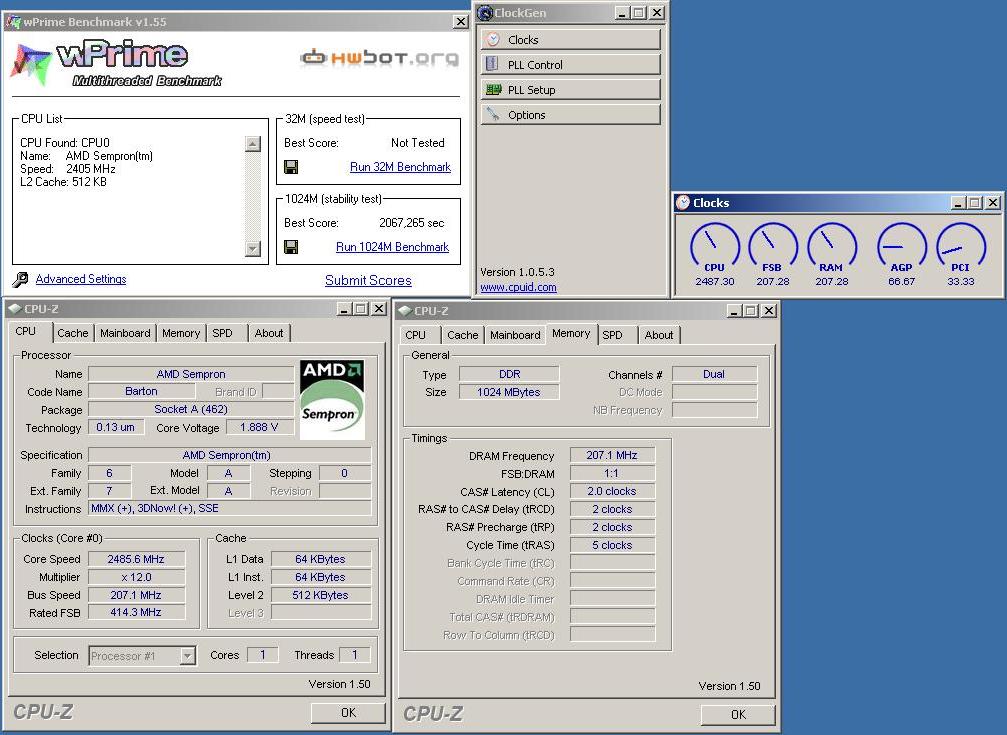This screenshot has width=1007, height=735.
Task: Click DRAM Frequency value 207.1 MHz
Action: pyautogui.click(x=612, y=455)
